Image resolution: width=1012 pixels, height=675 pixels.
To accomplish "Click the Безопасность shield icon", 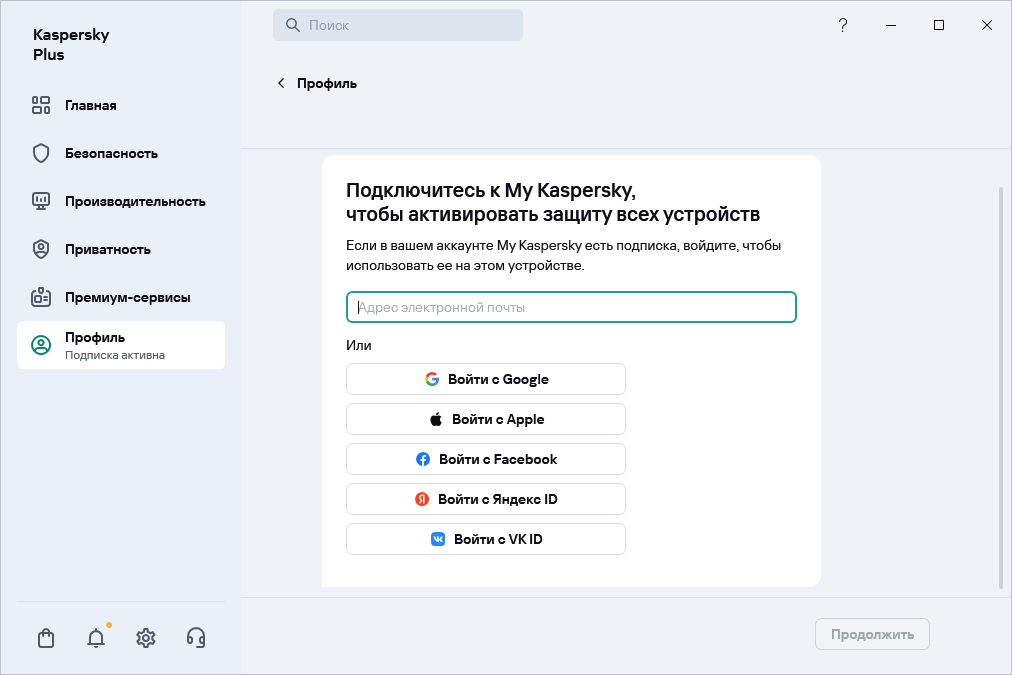I will [x=41, y=153].
